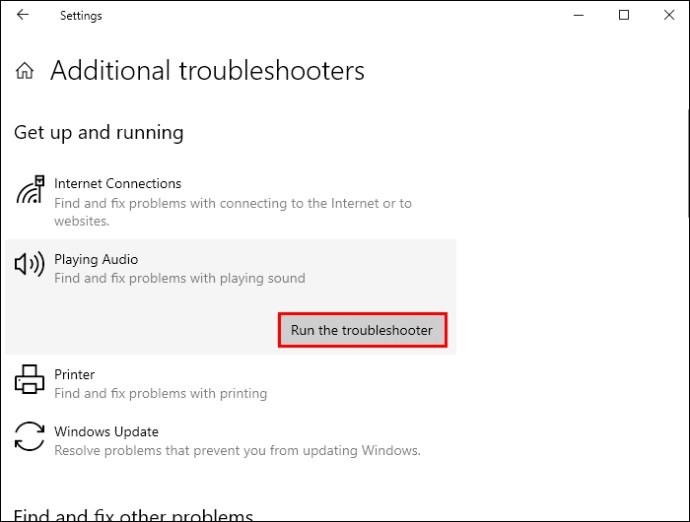
Task: Click 'Resolve problems that prevent you from updating' text
Action: click(206, 450)
